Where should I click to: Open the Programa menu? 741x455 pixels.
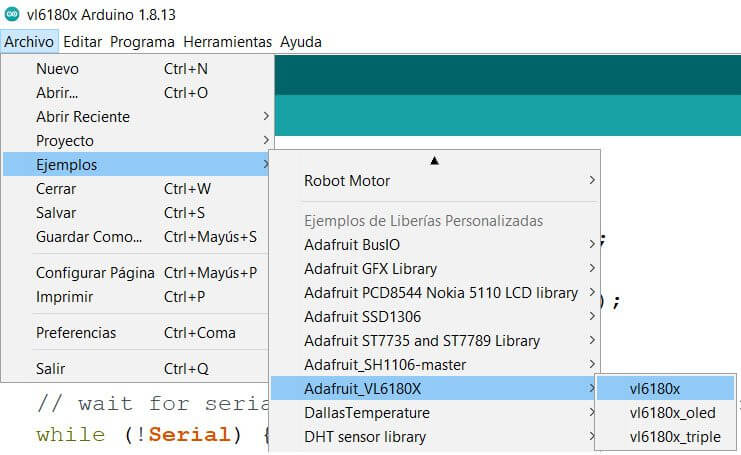pos(142,42)
